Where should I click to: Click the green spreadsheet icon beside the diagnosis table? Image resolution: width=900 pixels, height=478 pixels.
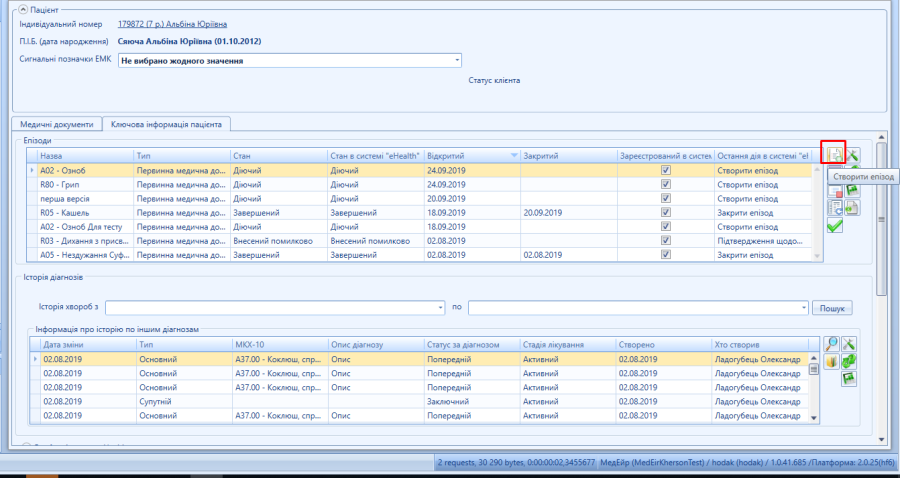(x=849, y=379)
